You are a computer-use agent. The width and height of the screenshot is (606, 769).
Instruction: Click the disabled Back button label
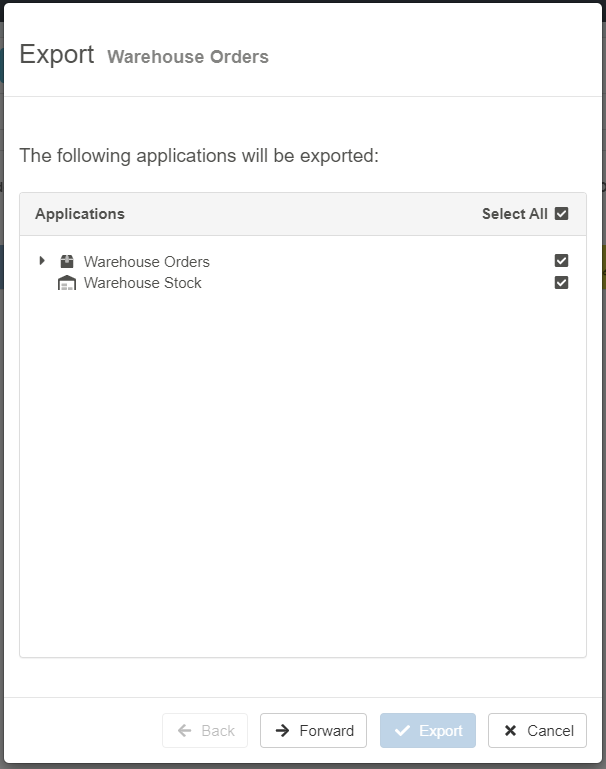coord(218,731)
